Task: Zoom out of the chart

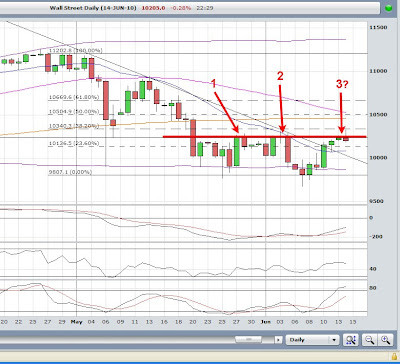Action: tap(369, 340)
